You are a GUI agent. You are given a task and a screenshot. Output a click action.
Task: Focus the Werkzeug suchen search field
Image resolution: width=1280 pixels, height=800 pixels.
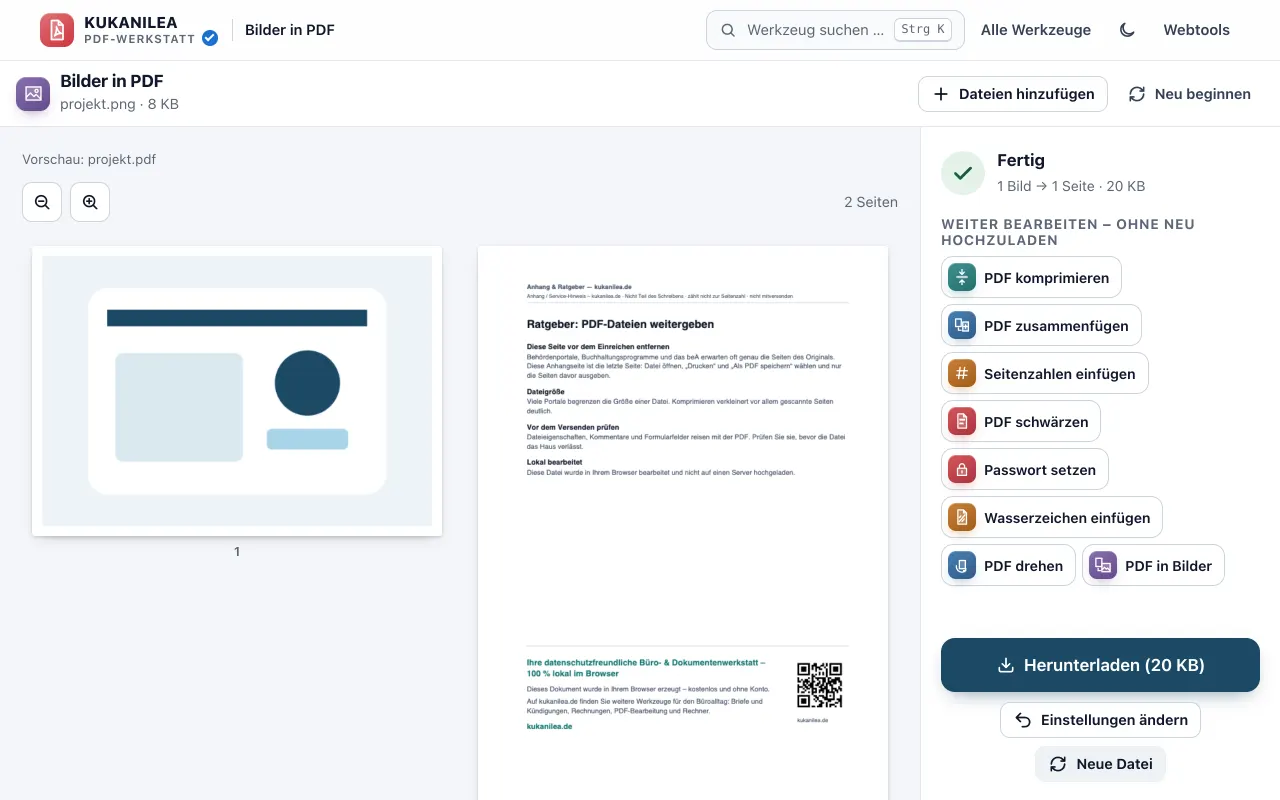(x=835, y=30)
